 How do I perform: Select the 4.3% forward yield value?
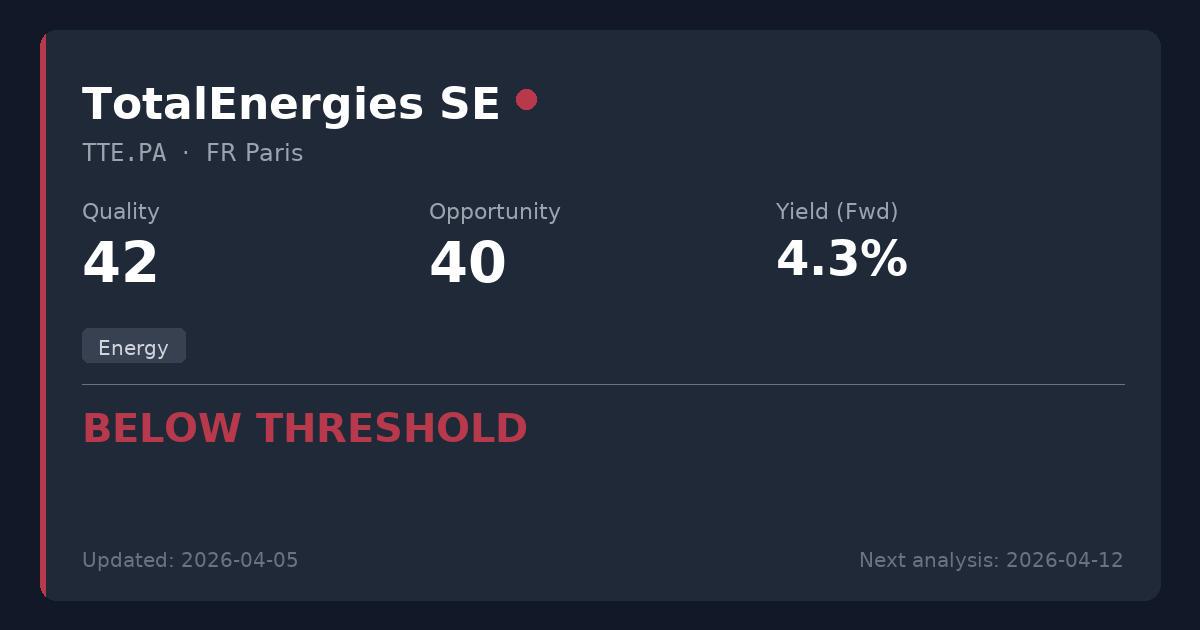pyautogui.click(x=841, y=260)
